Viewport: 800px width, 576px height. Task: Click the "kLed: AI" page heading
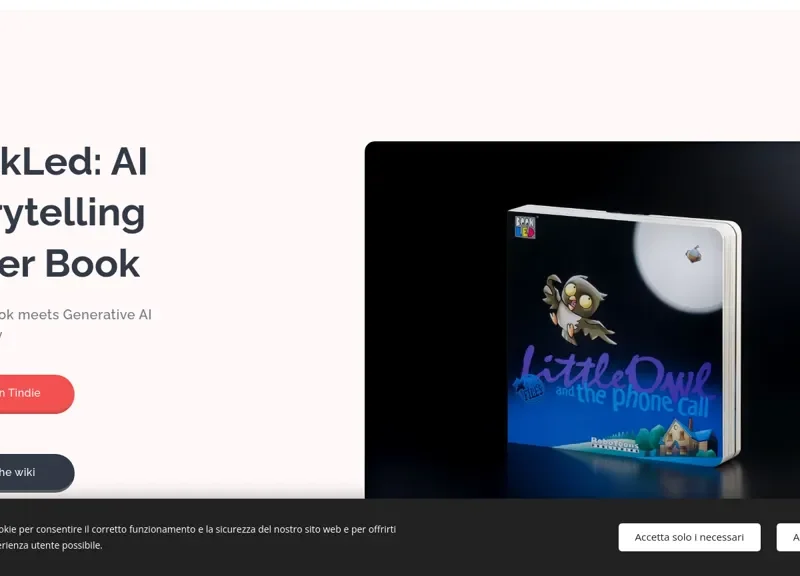(73, 161)
